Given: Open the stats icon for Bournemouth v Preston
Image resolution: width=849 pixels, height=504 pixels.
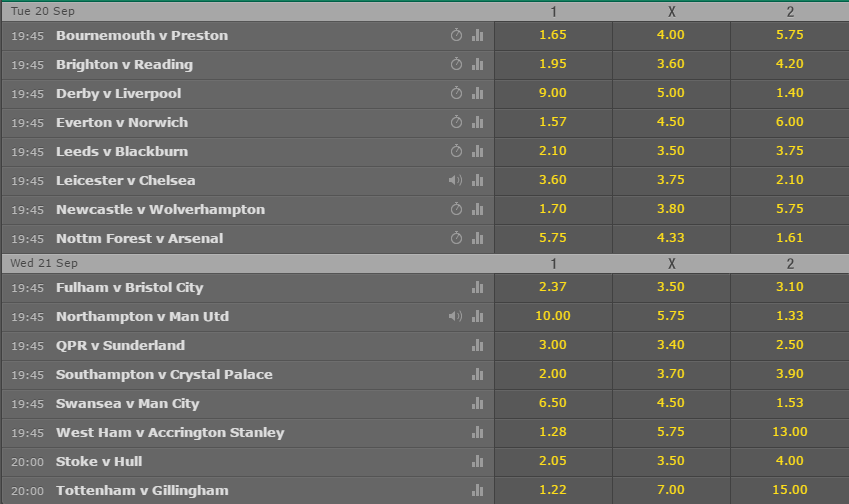Looking at the screenshot, I should (x=477, y=35).
